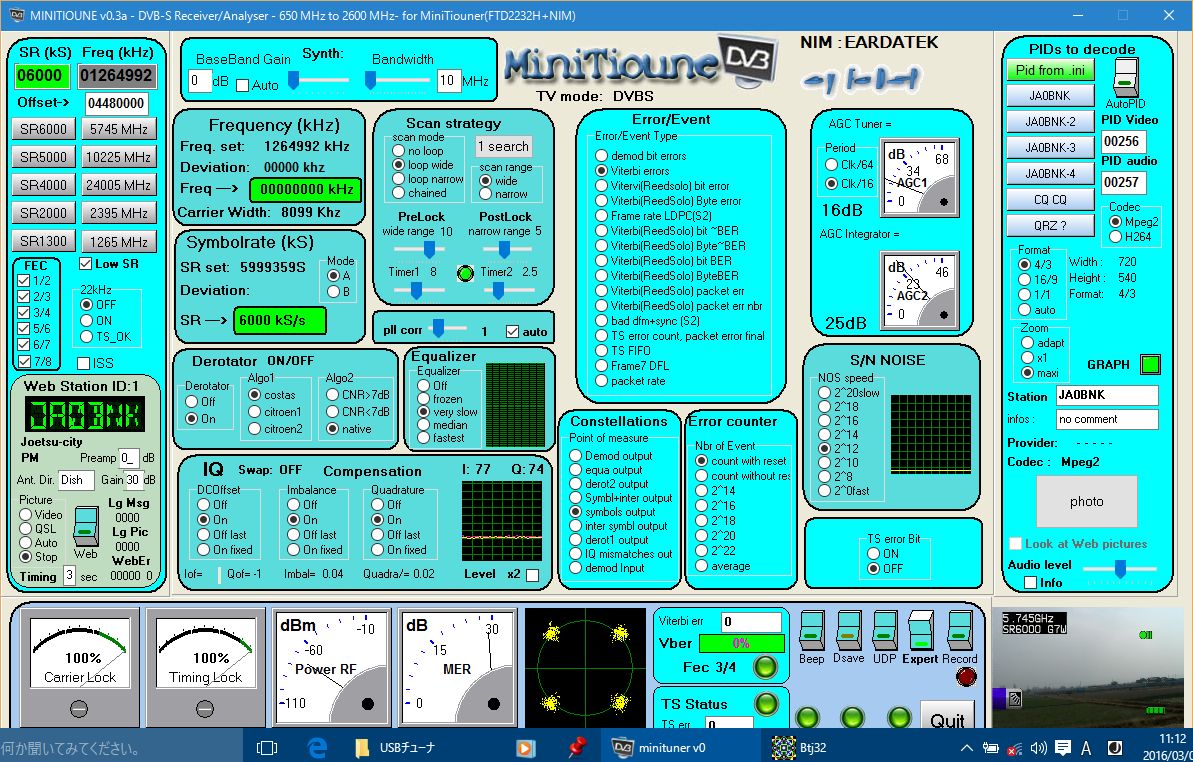
Task: Click the IQ compensation level graph
Action: [x=504, y=520]
